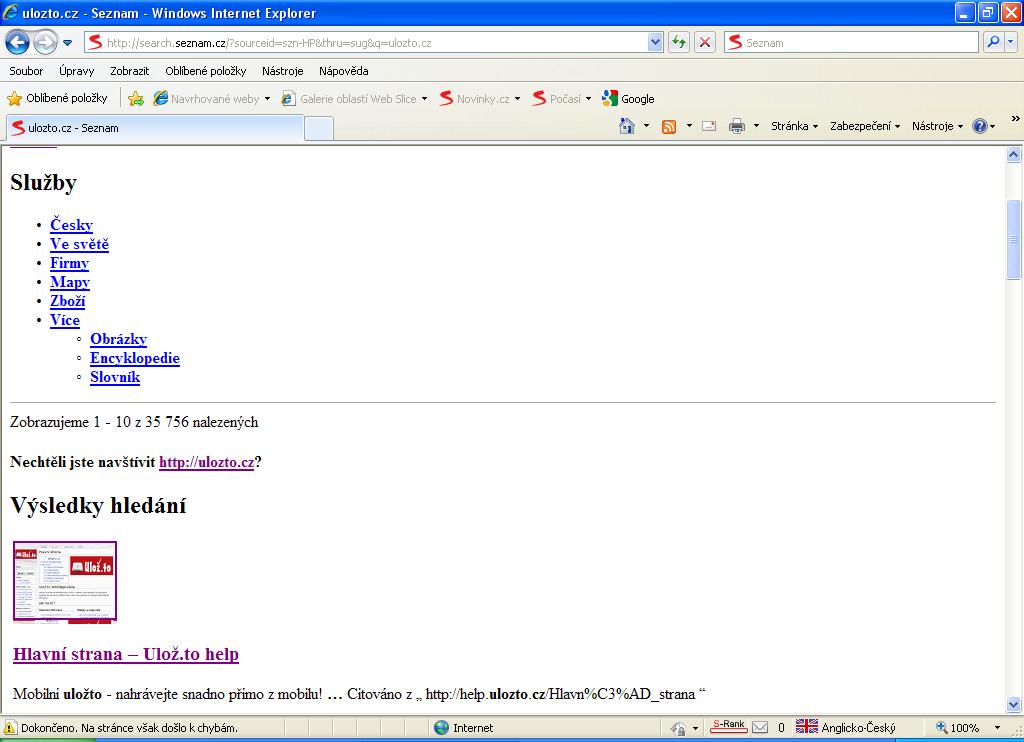
Task: Open the Nástroje menu in menu bar
Action: pyautogui.click(x=283, y=71)
